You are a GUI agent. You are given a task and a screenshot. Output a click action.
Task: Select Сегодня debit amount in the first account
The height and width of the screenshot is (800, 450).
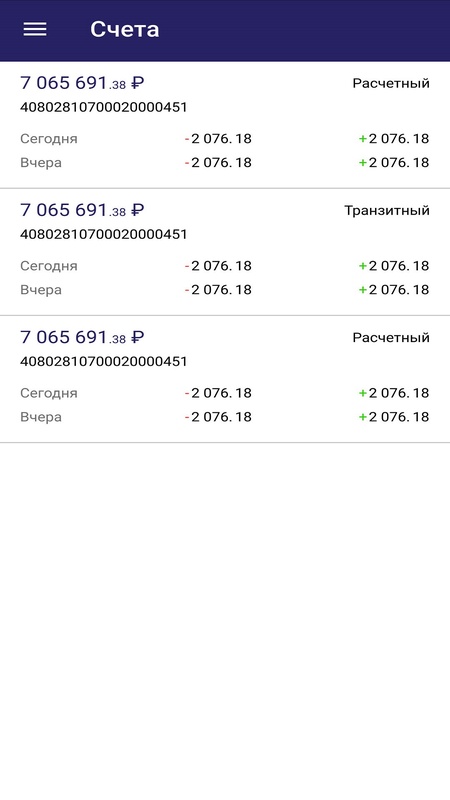coord(218,138)
